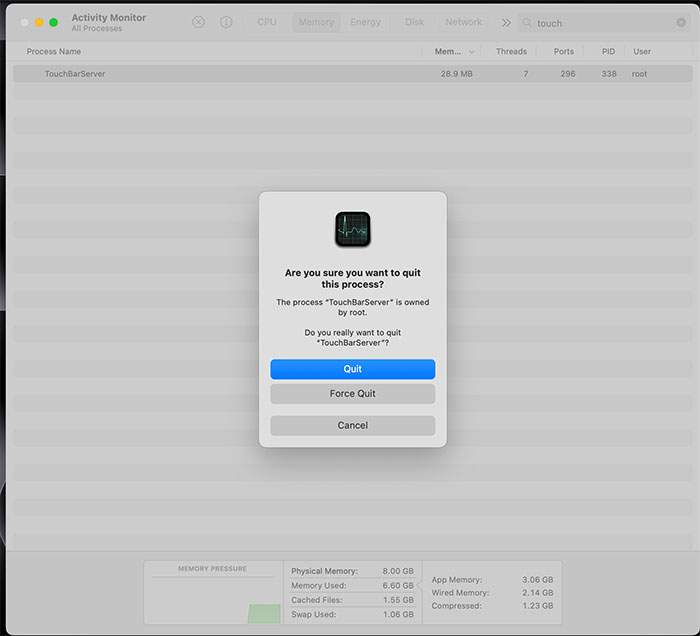The width and height of the screenshot is (700, 636).
Task: Click the search field containing touch
Action: click(600, 23)
